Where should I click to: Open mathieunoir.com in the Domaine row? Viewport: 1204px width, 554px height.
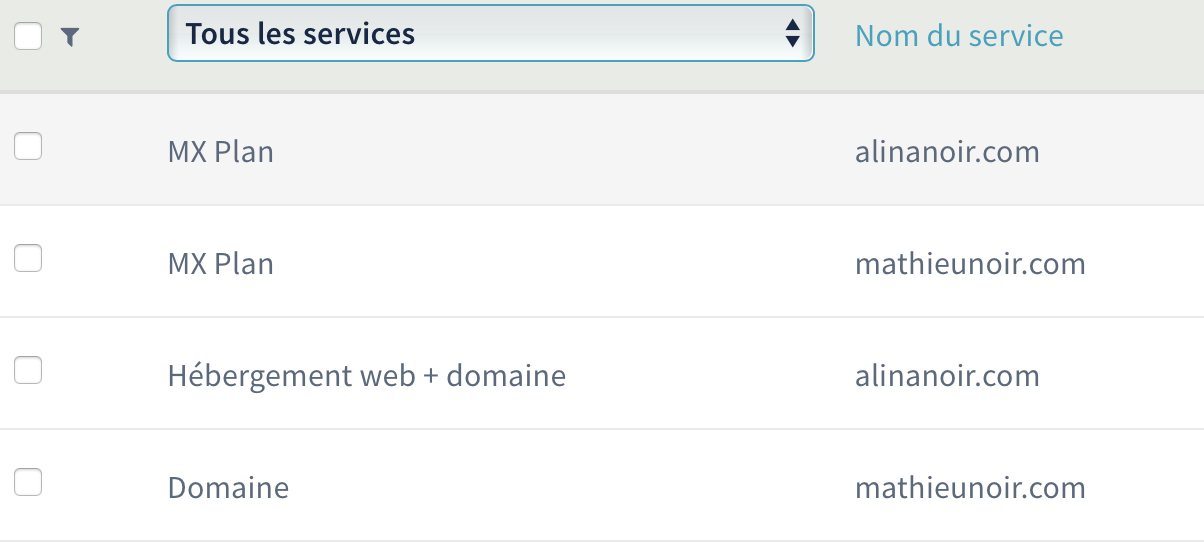[970, 488]
